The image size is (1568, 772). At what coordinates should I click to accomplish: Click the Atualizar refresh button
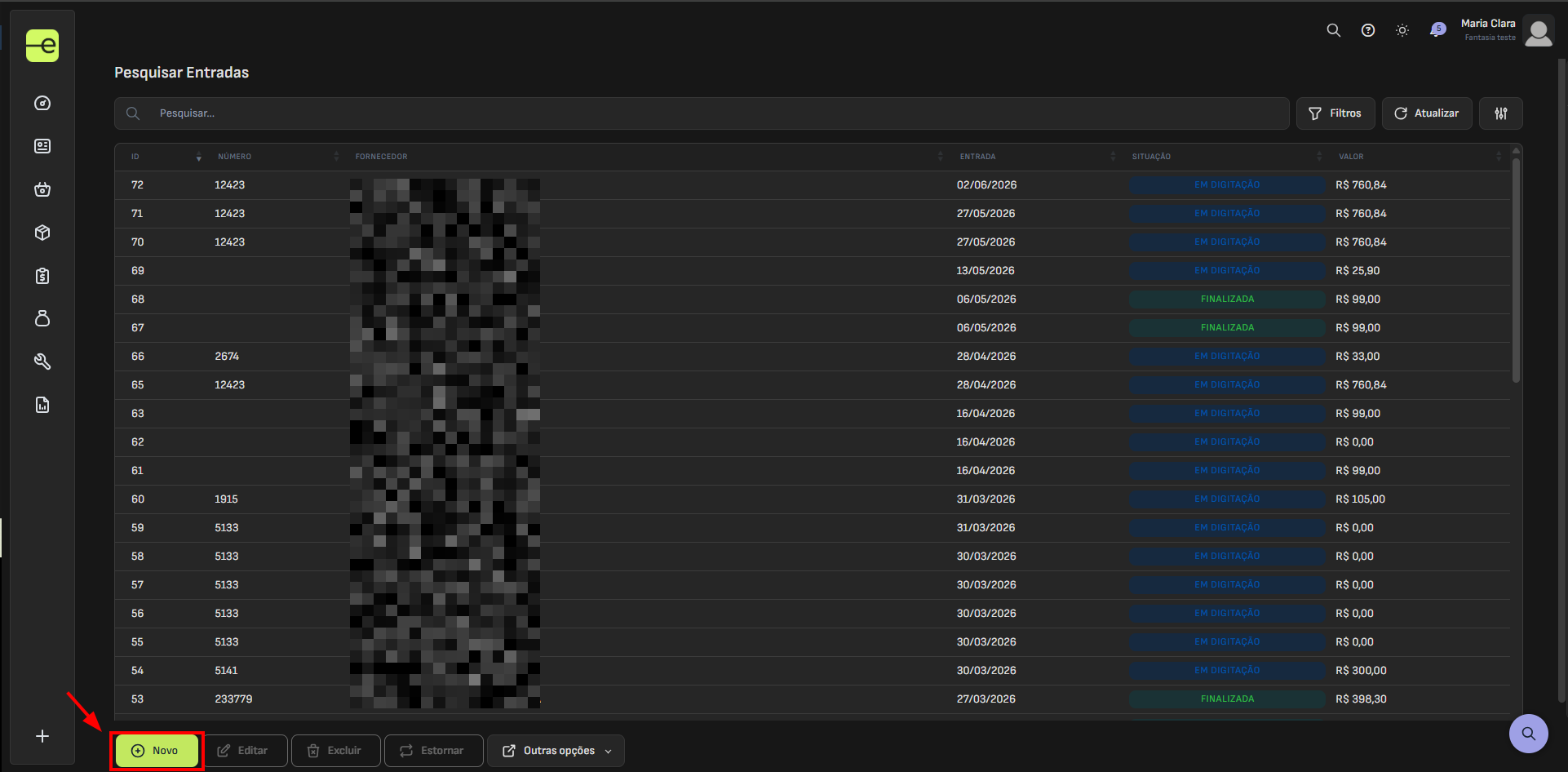coord(1427,113)
